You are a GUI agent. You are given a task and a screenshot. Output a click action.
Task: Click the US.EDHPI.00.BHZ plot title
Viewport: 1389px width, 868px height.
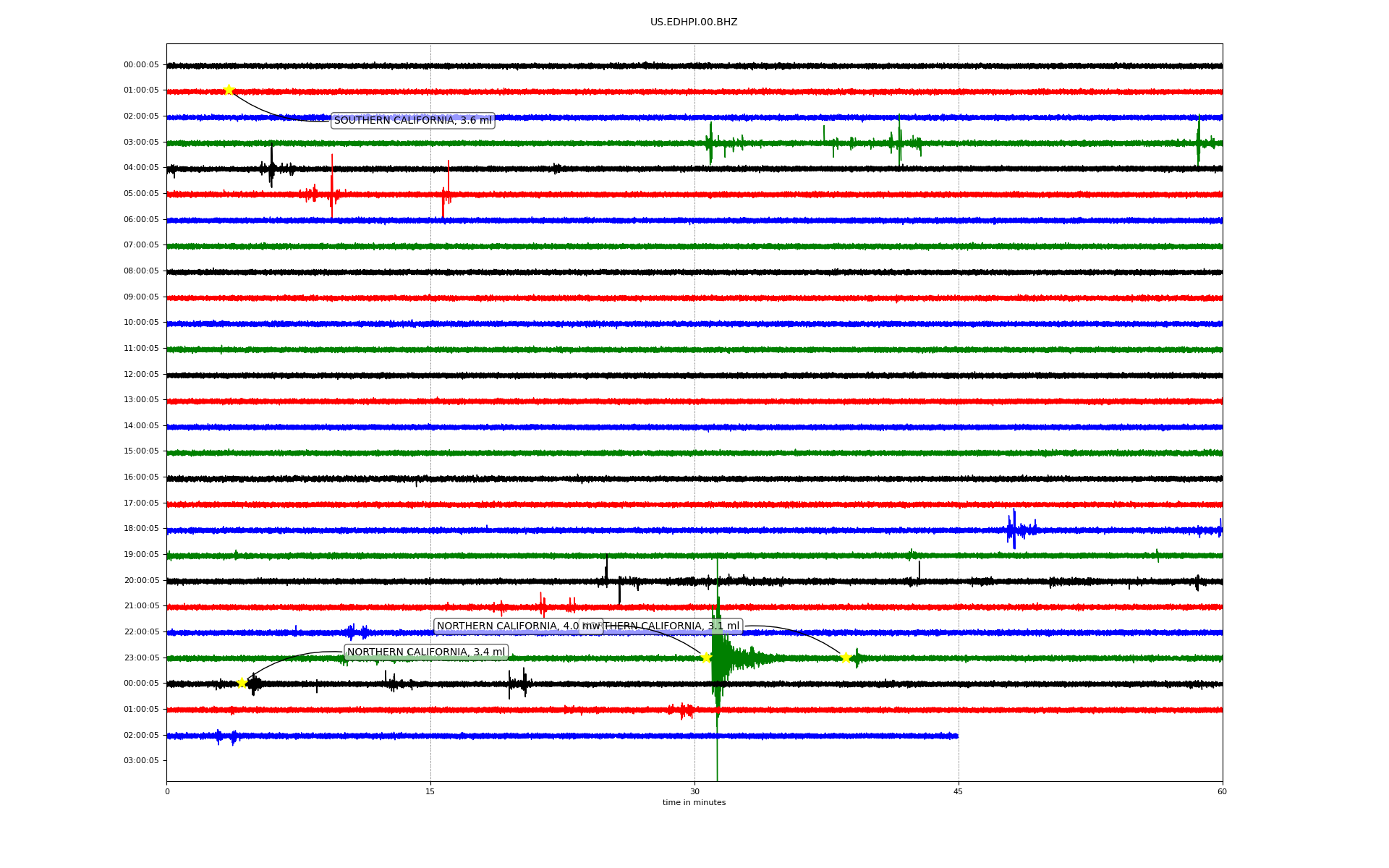click(693, 22)
